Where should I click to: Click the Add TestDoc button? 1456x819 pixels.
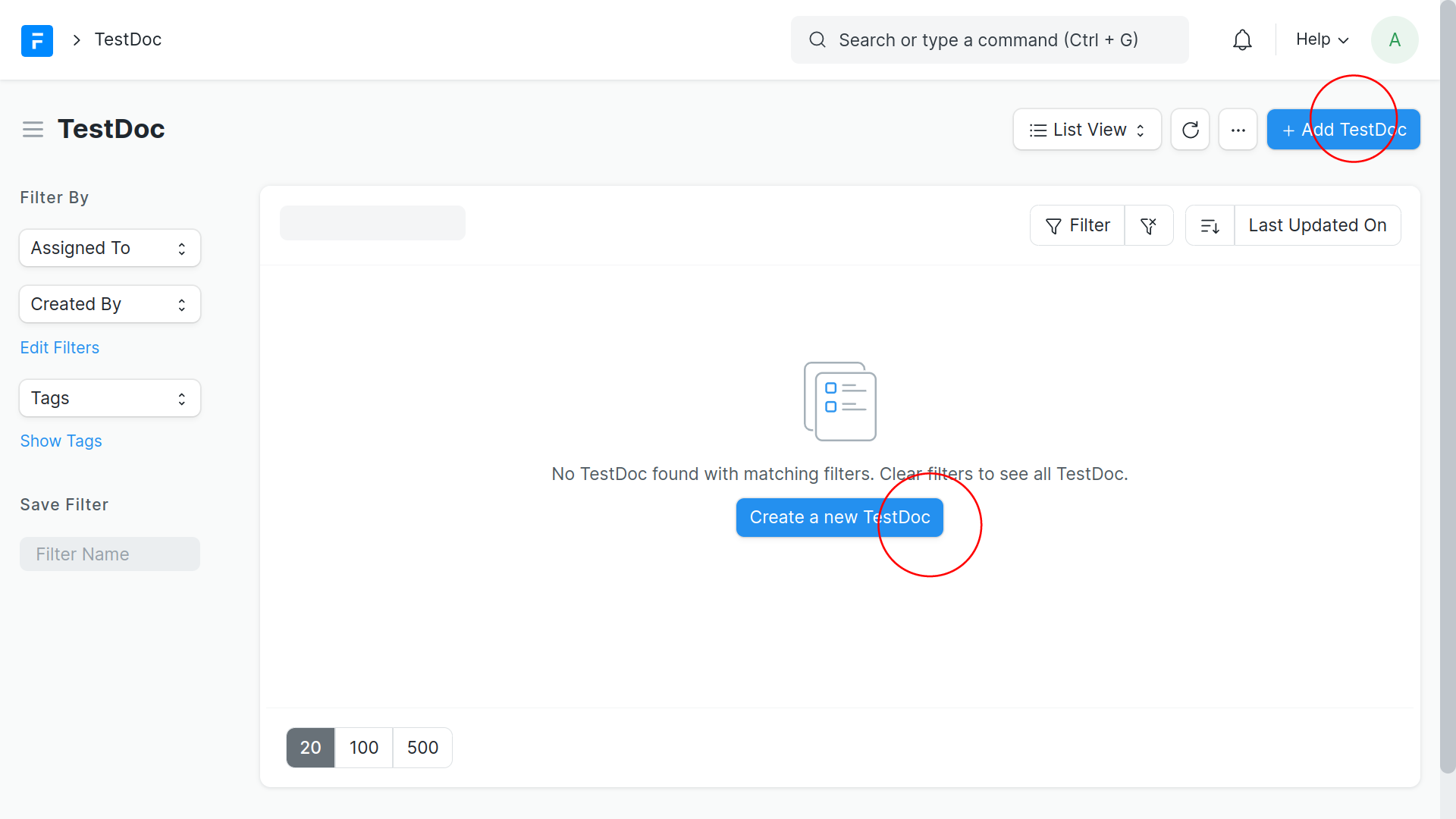(1344, 129)
